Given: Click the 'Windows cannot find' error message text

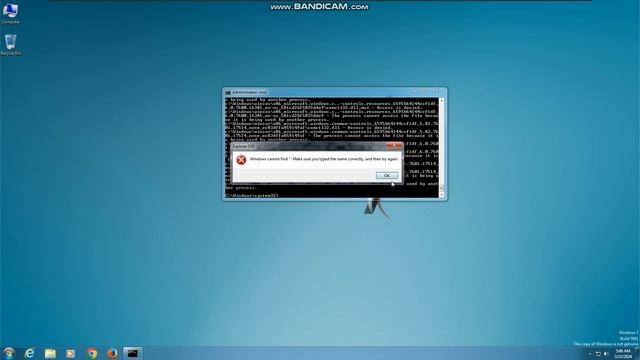Looking at the screenshot, I should (324, 159).
